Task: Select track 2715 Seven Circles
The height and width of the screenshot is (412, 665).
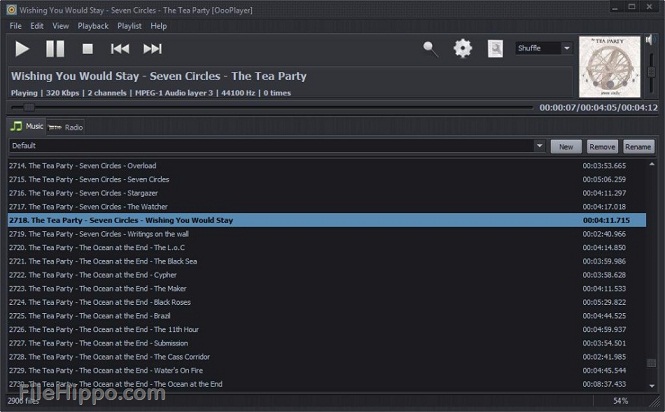Action: (327, 179)
